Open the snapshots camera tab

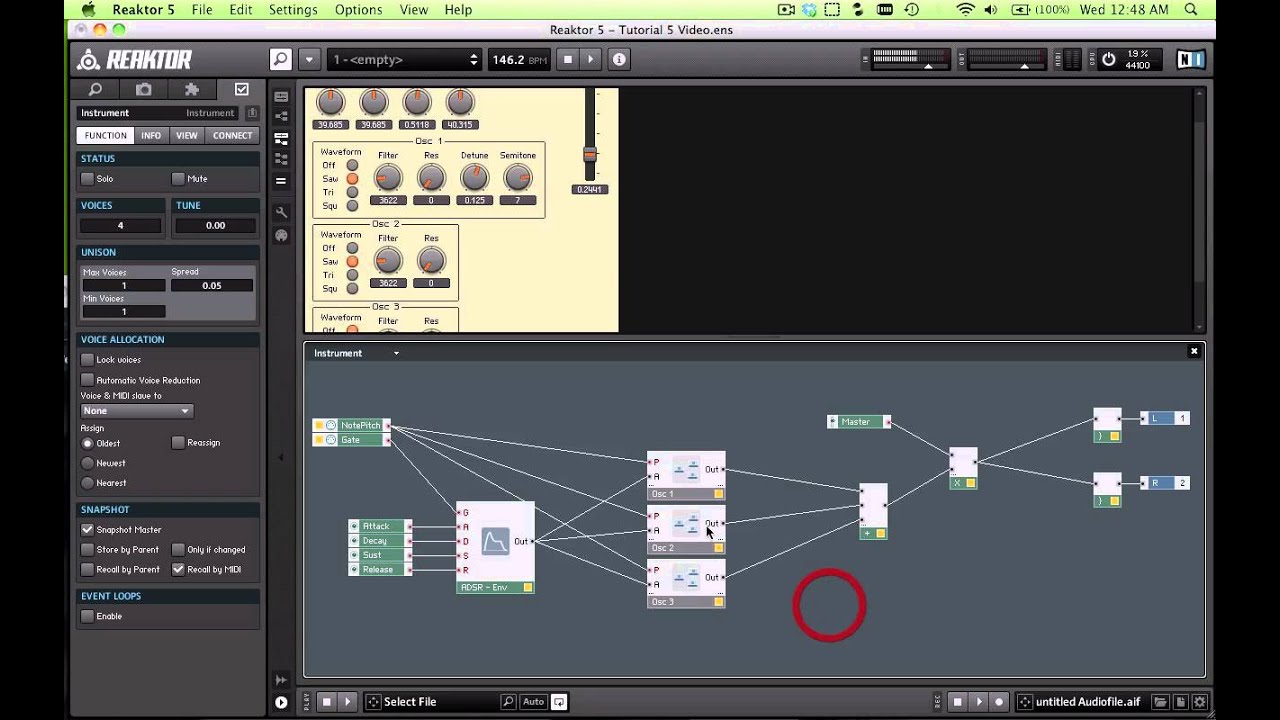coord(144,89)
